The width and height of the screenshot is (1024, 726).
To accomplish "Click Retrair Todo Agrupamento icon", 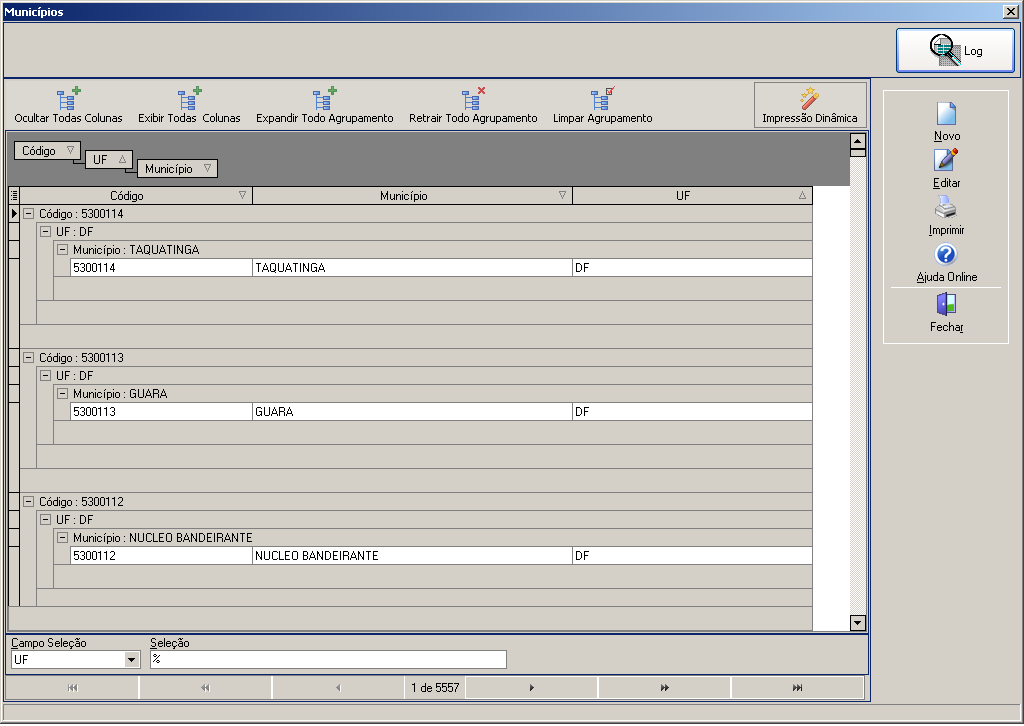I will pyautogui.click(x=473, y=99).
